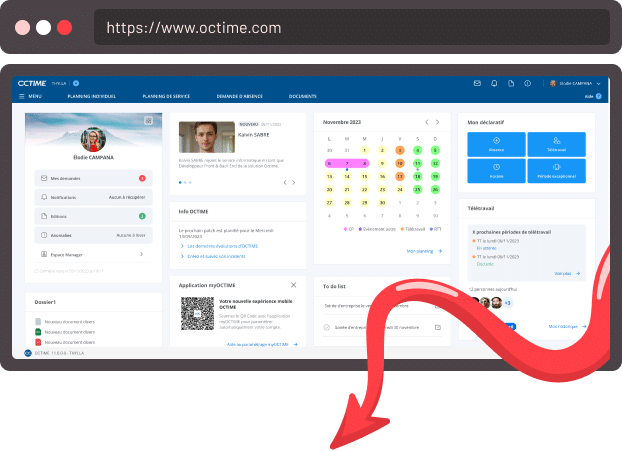
Task: Open the DEMANDE D'ABSENCE menu item
Action: pyautogui.click(x=240, y=96)
